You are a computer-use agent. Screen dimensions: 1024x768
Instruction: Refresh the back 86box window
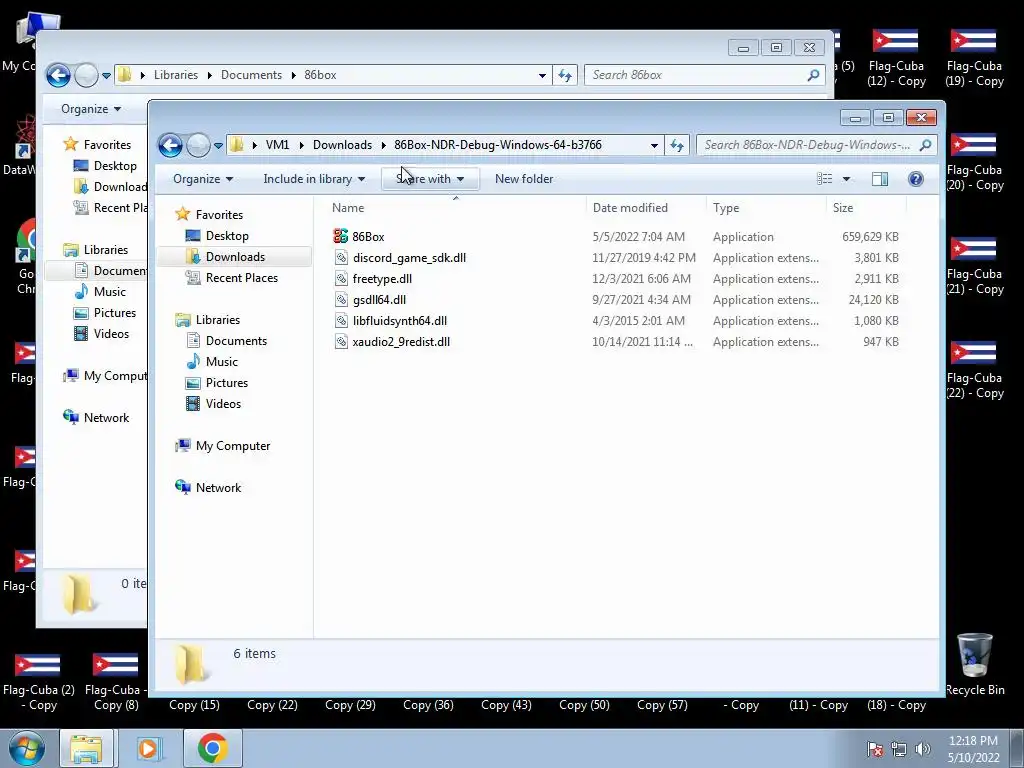point(564,75)
